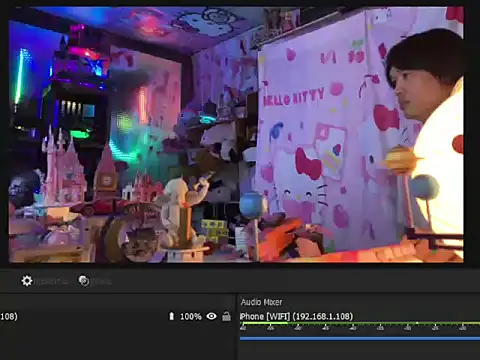
Task: Hide the phone source with the eye icon
Action: point(212,316)
